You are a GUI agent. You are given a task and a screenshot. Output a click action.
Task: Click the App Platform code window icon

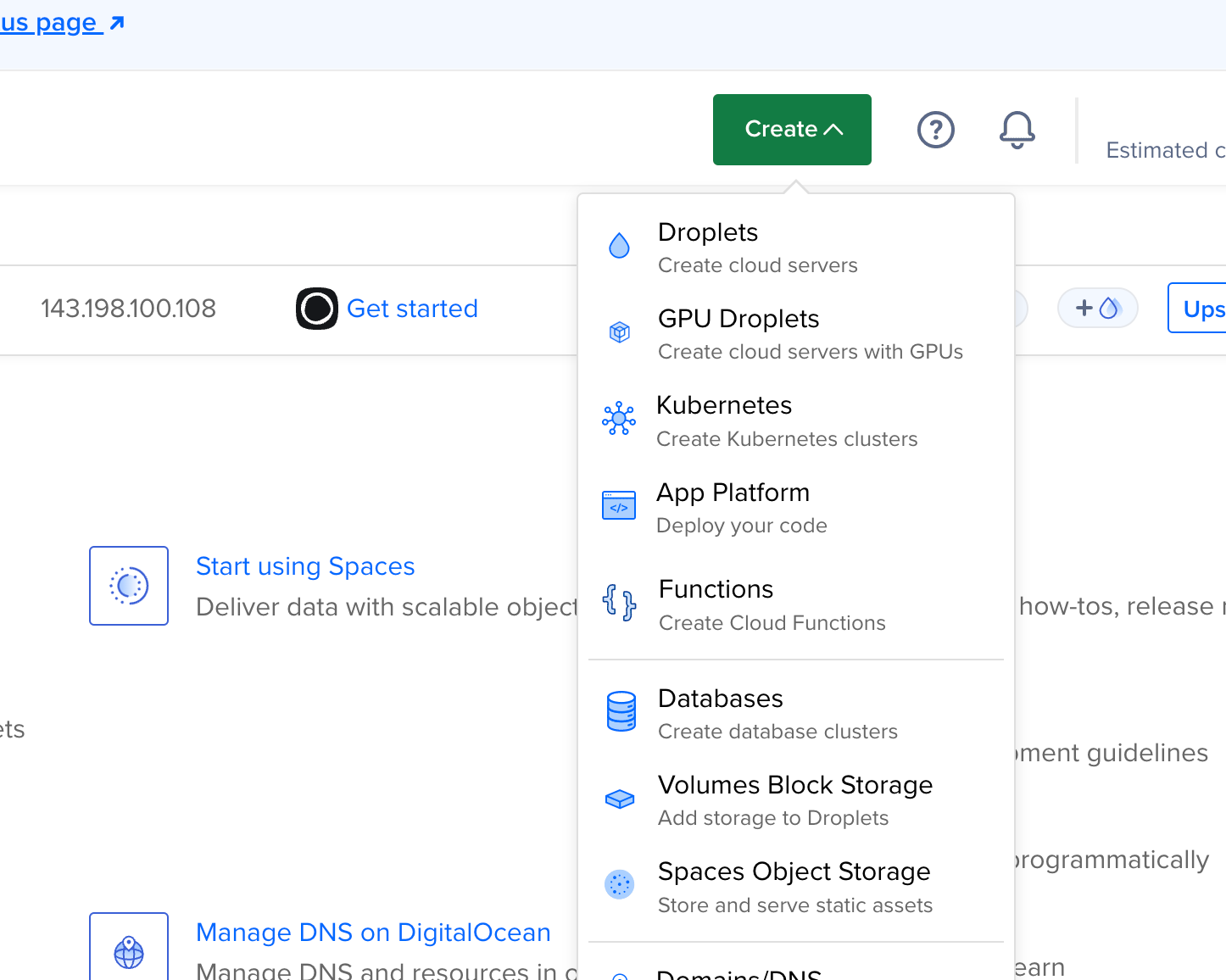coord(619,505)
